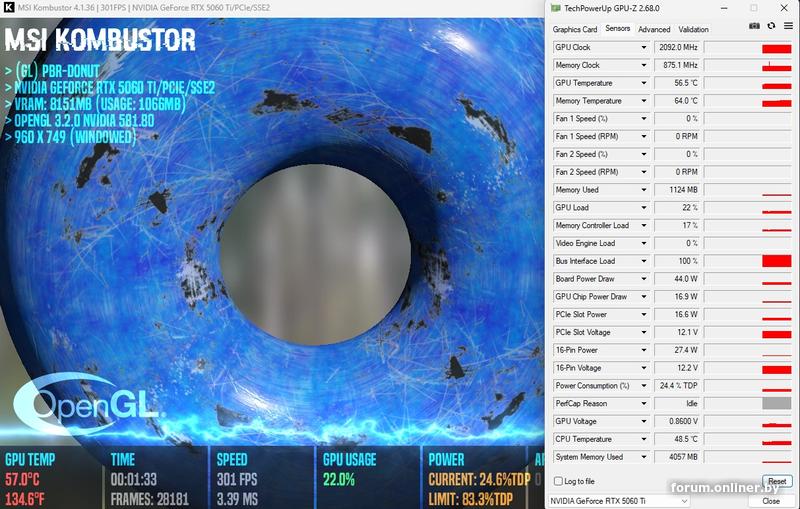Open the Video Engine Load dropdown
This screenshot has width=800, height=509.
coord(643,243)
